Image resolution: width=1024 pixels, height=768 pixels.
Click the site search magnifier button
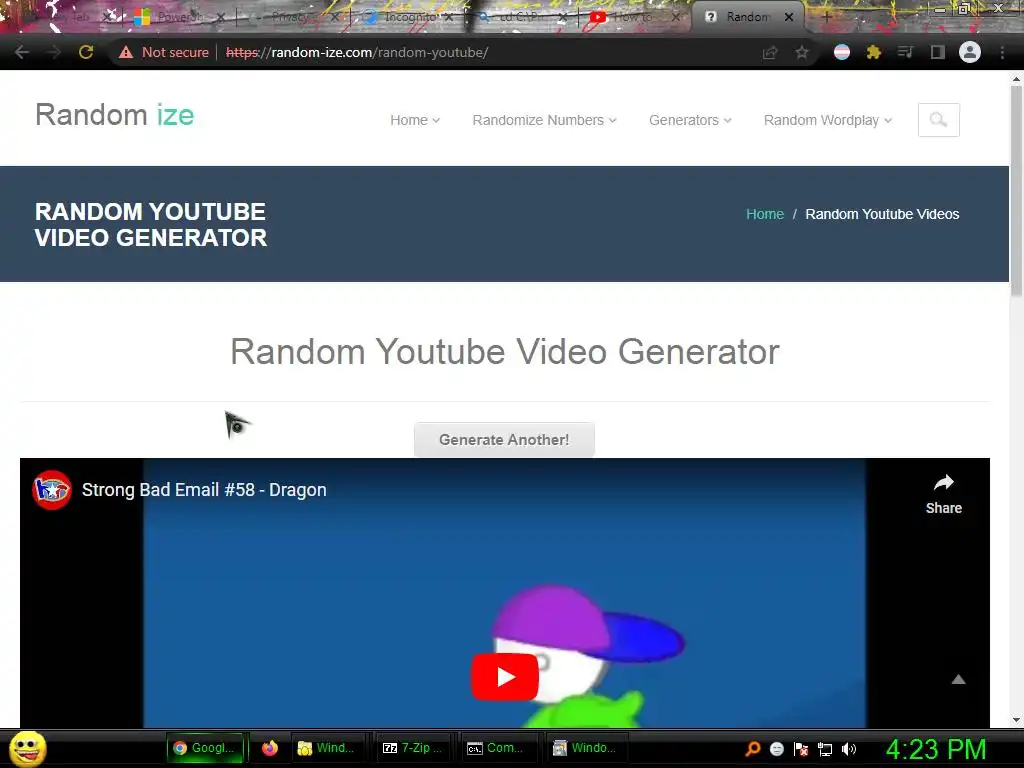938,120
